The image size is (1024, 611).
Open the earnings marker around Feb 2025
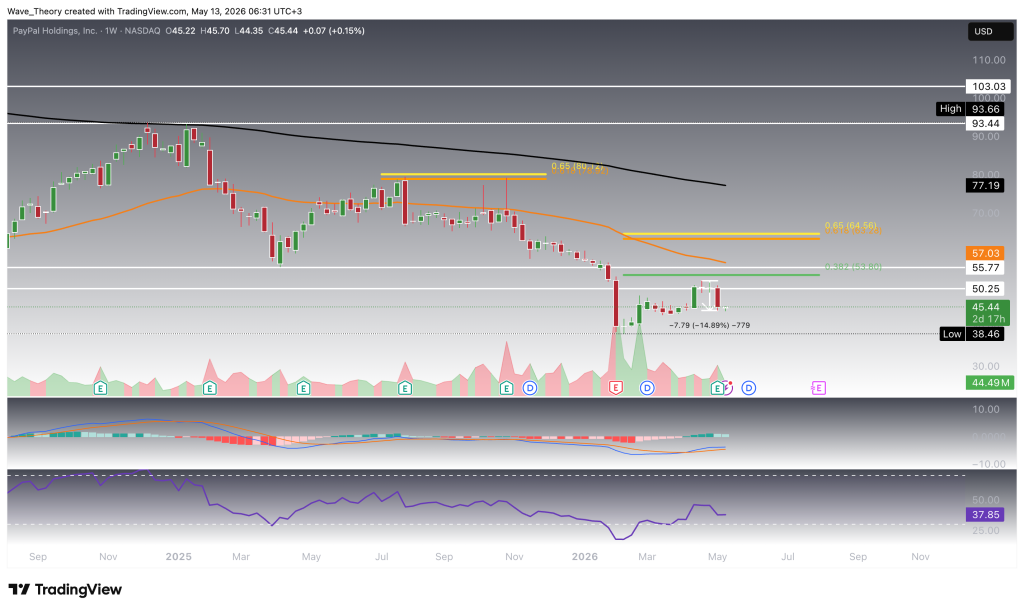click(210, 388)
